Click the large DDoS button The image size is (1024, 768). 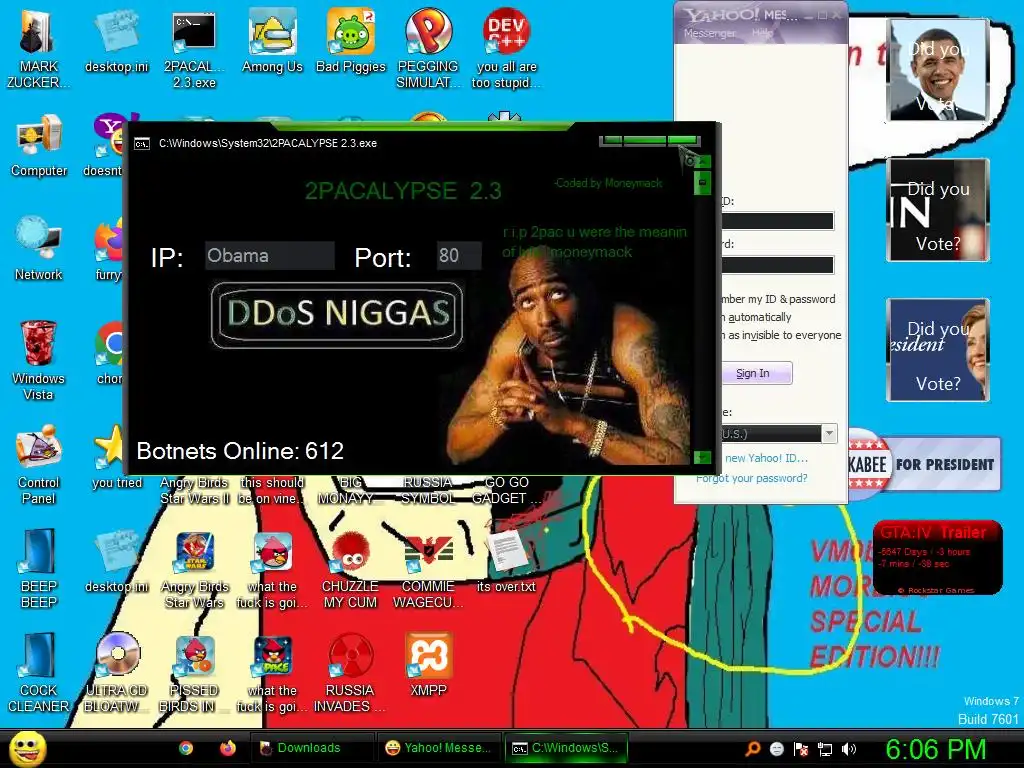pos(337,315)
